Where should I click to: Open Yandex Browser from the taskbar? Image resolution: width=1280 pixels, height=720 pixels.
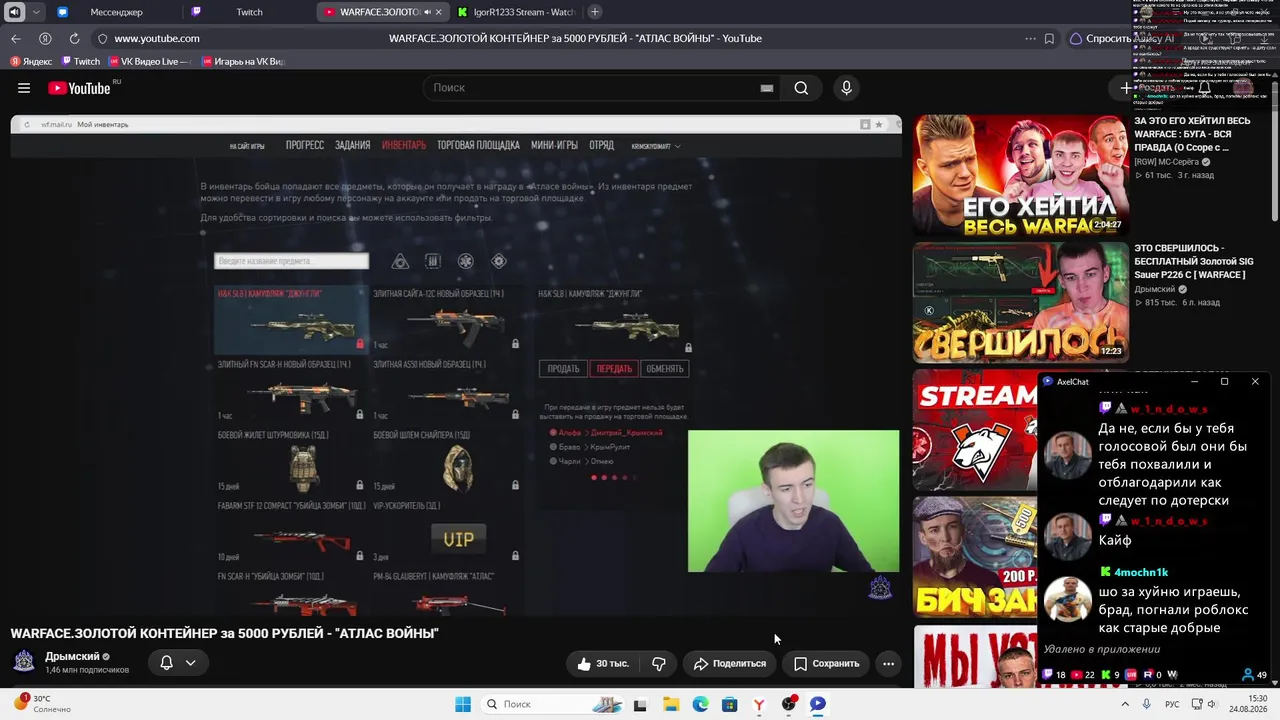759,704
